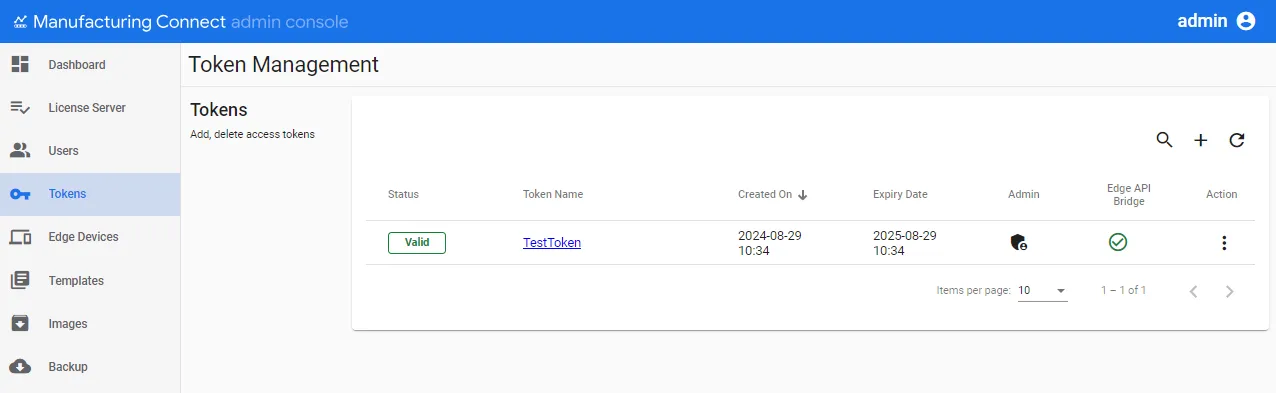The height and width of the screenshot is (393, 1276).
Task: Select the Tokens menu item
Action: coord(90,194)
